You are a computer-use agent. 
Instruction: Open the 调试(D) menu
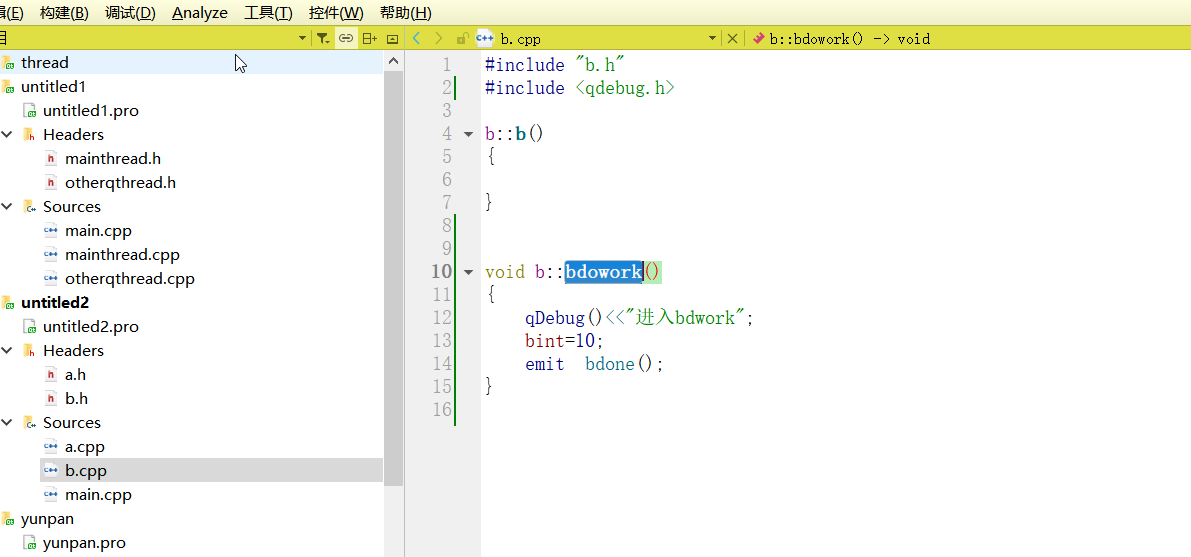coord(130,13)
